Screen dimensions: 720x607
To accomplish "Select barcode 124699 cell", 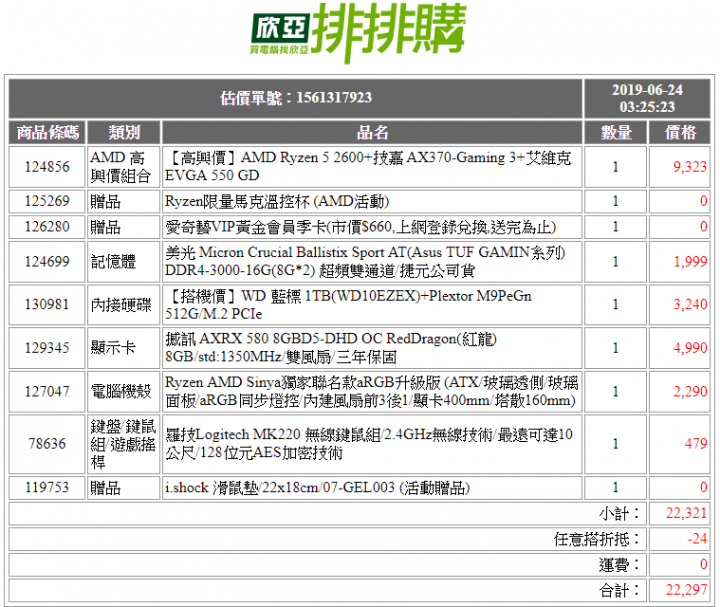I will 47,262.
